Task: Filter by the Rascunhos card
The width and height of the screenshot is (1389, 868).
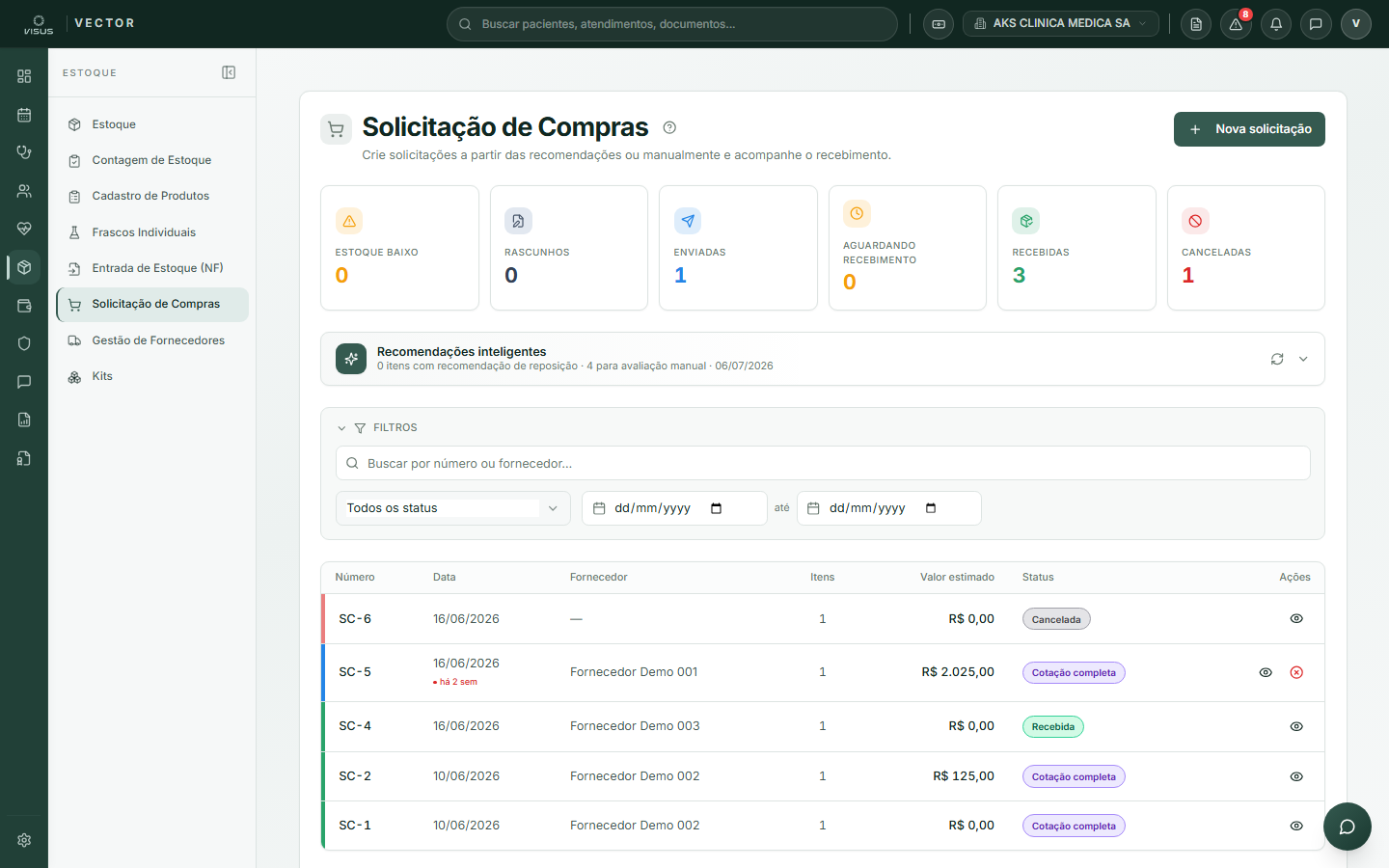Action: (569, 248)
